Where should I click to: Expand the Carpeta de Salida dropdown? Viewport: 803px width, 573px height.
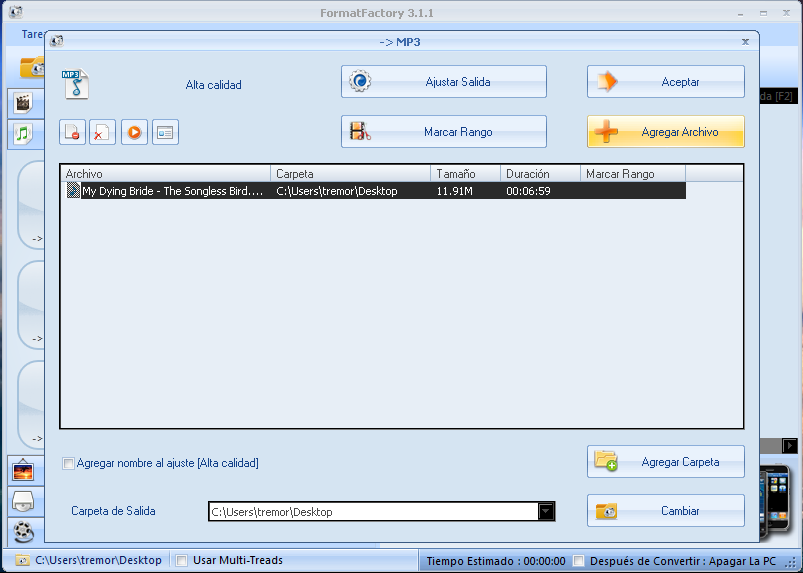click(546, 512)
